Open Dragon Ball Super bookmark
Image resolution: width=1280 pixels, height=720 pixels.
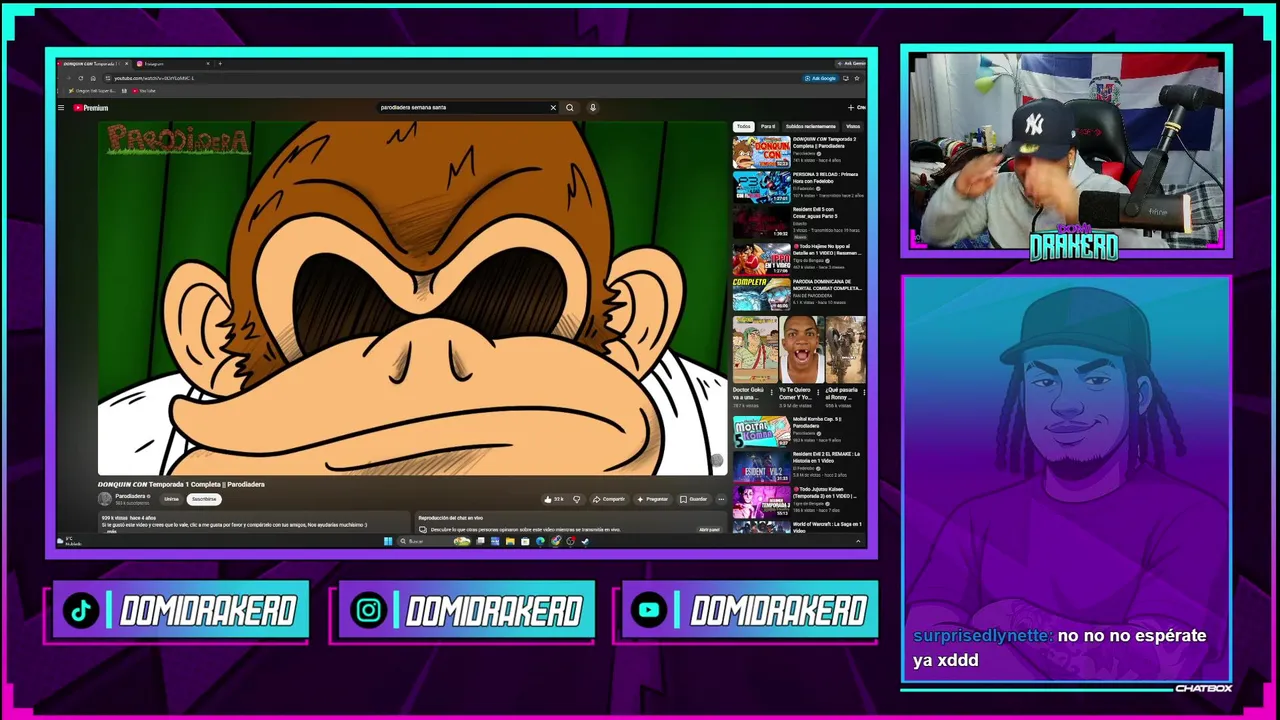pyautogui.click(x=92, y=91)
